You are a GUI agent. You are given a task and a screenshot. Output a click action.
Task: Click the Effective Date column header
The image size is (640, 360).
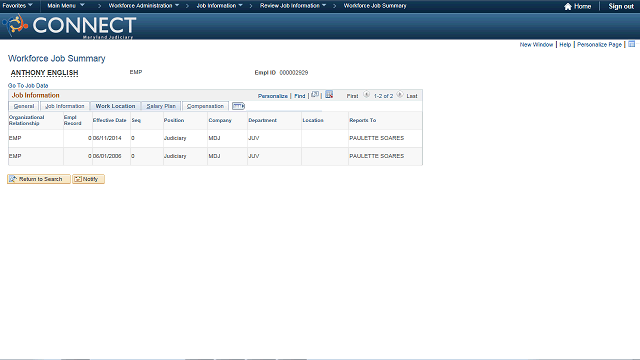(109, 120)
